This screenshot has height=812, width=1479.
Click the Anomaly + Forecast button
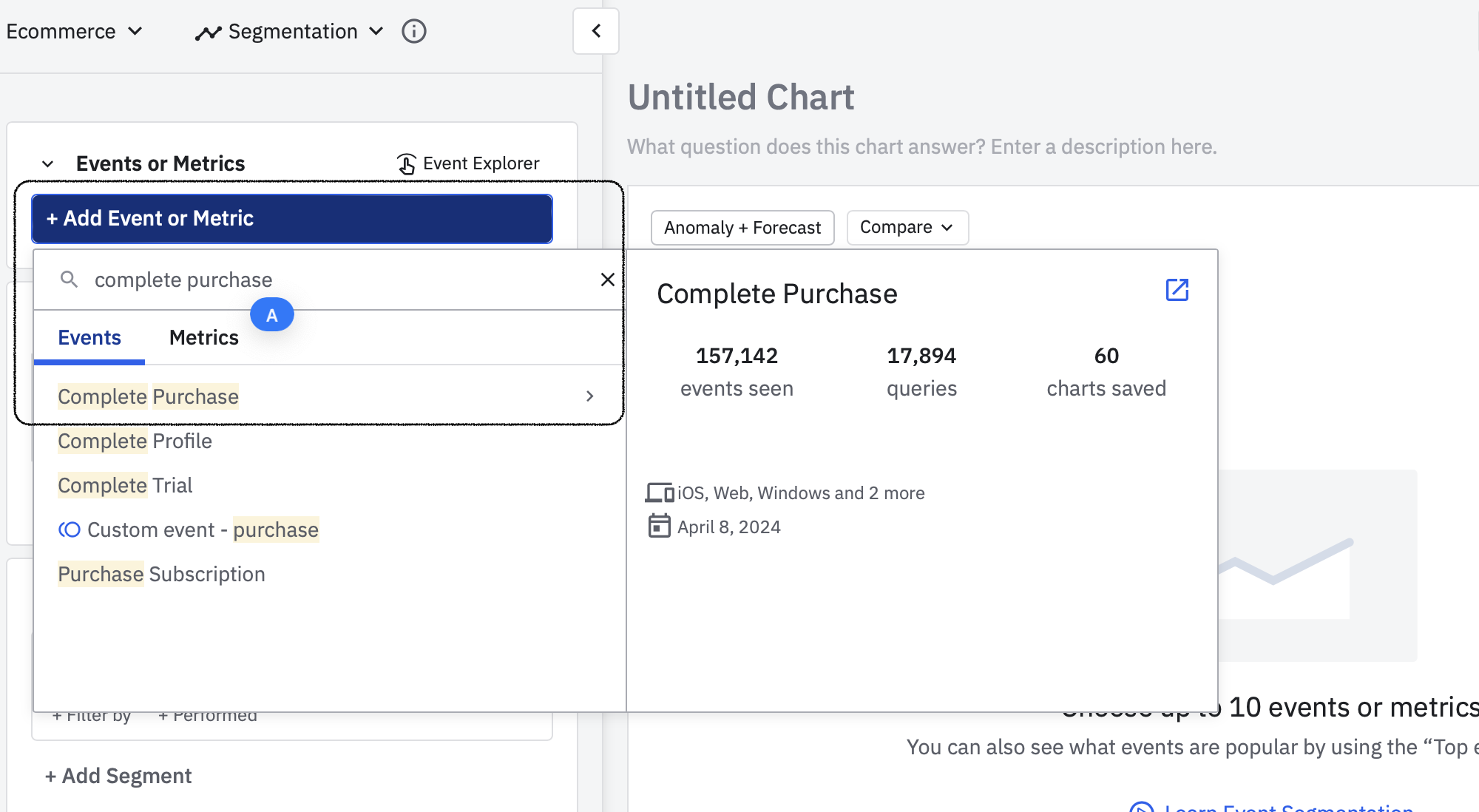click(x=742, y=227)
